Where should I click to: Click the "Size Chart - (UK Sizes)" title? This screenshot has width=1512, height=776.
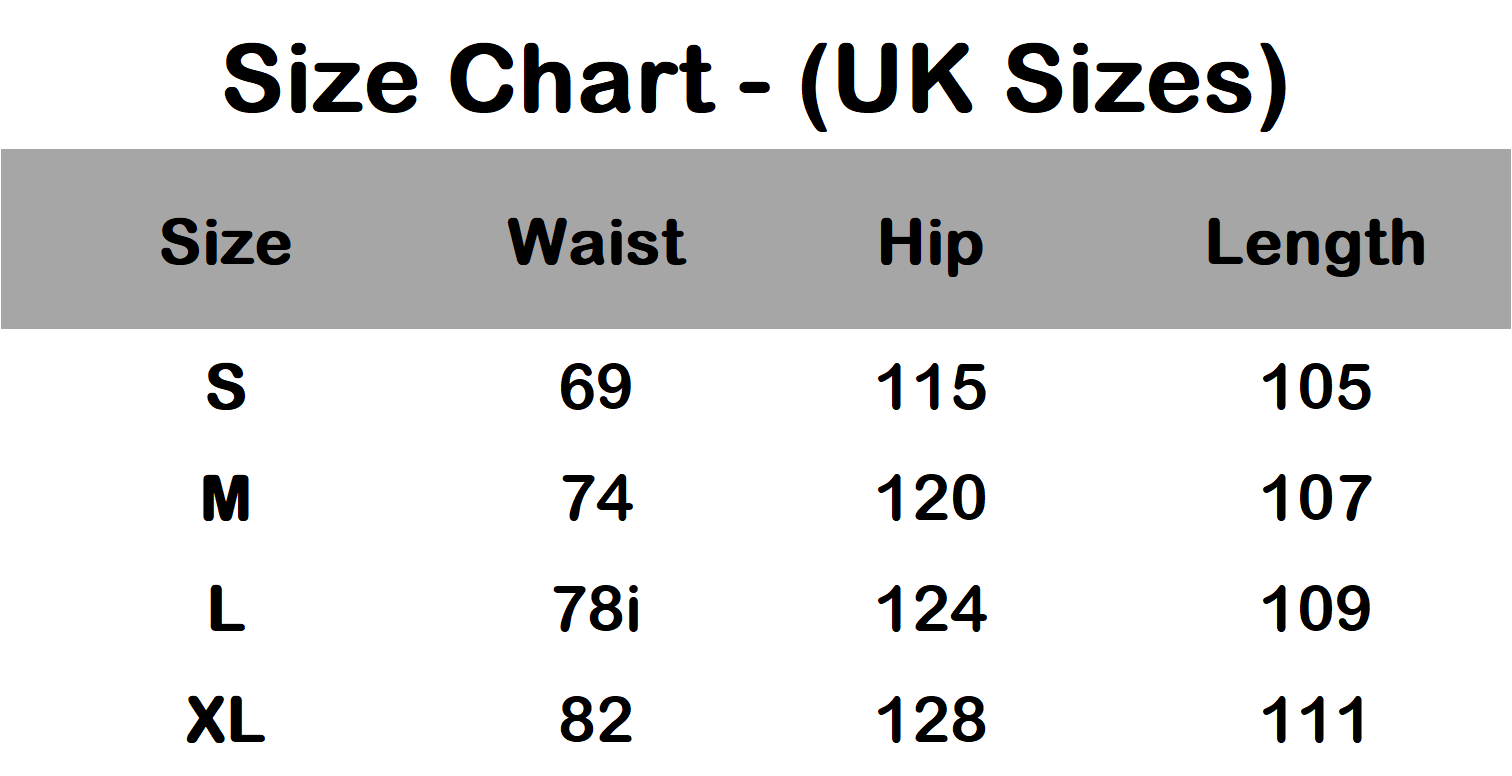click(755, 78)
